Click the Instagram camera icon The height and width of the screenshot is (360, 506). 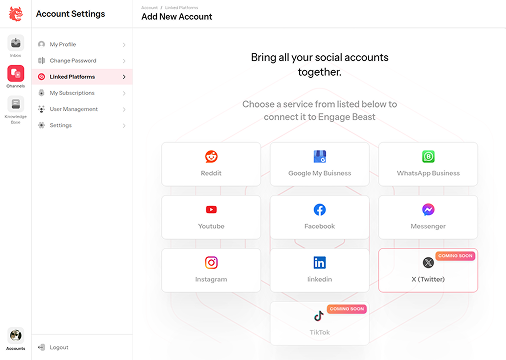211,263
